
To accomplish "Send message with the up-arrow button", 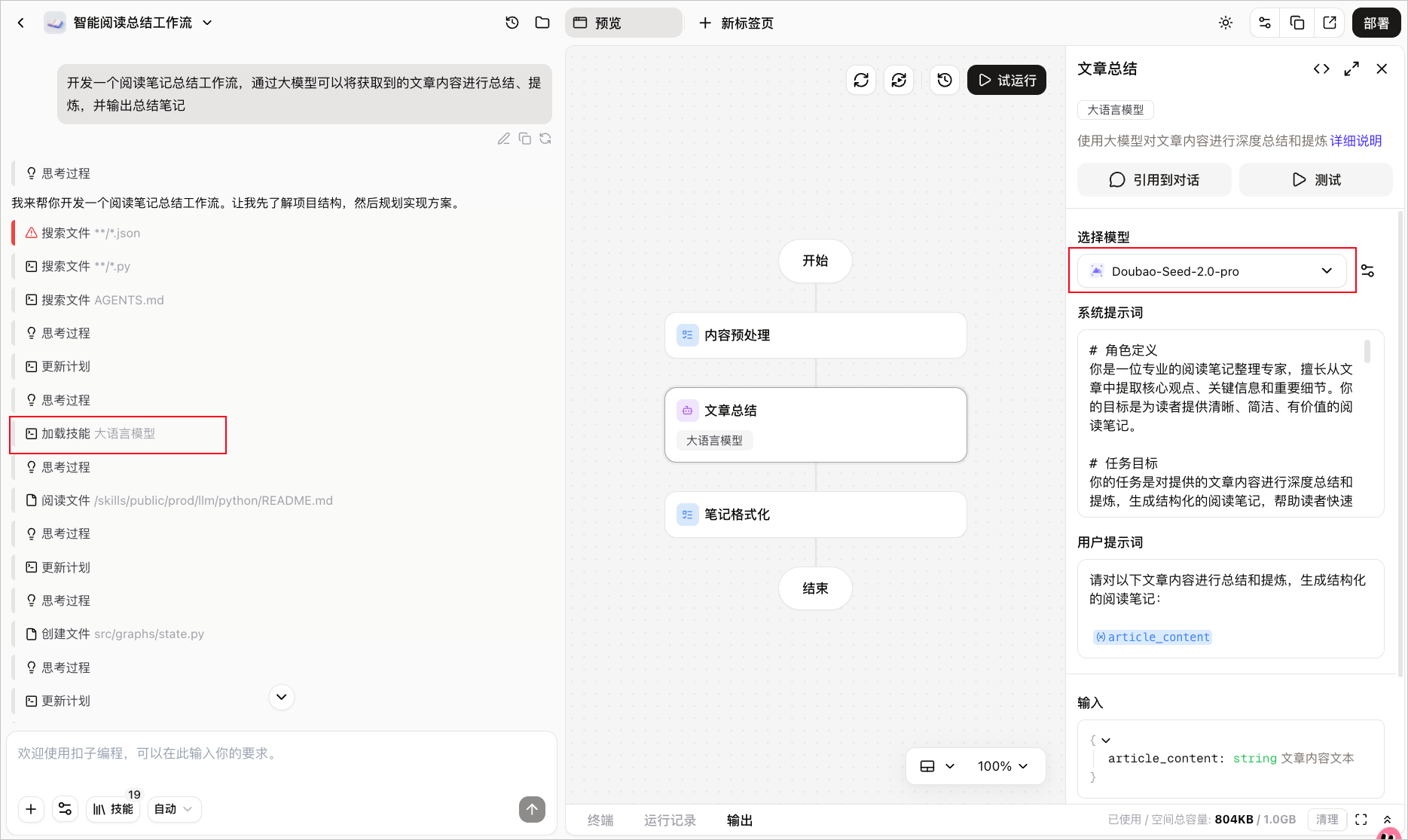I will click(x=532, y=809).
